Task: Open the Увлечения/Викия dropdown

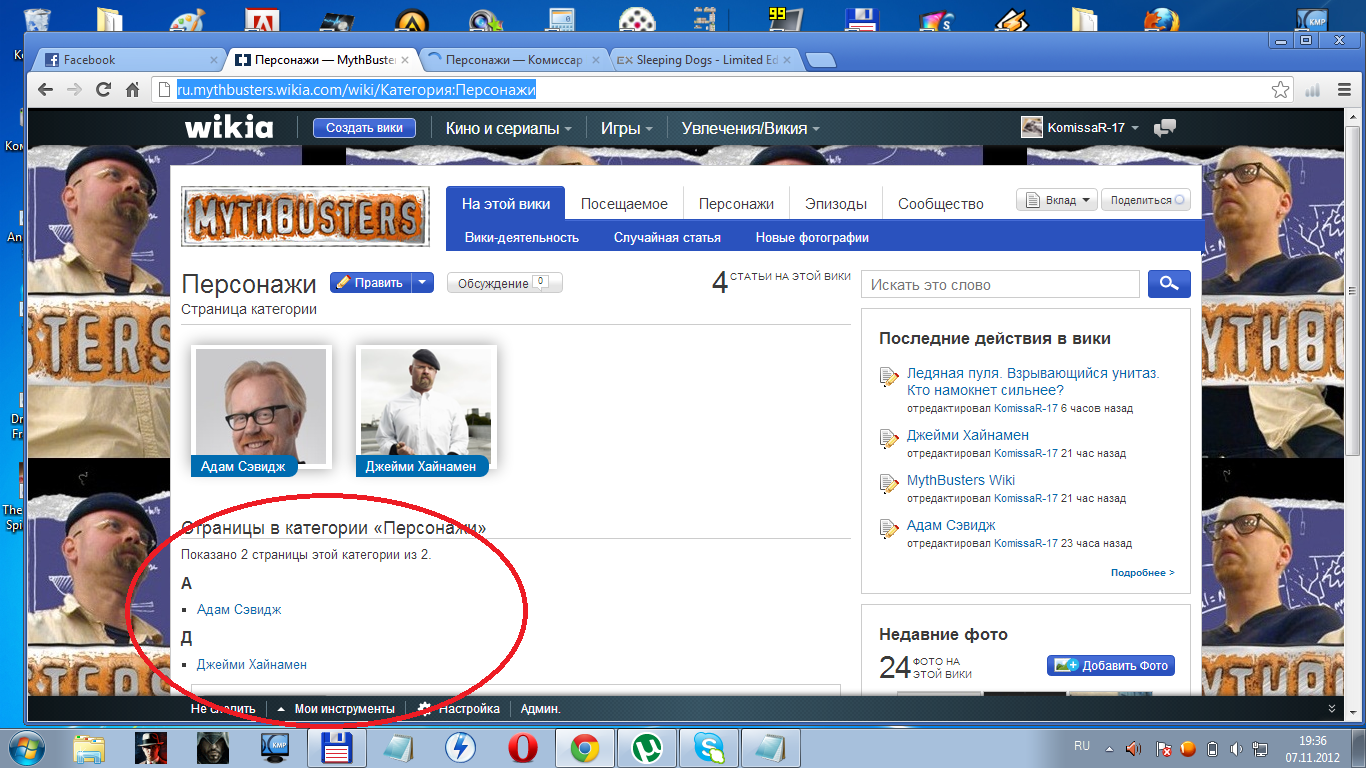Action: pos(750,128)
